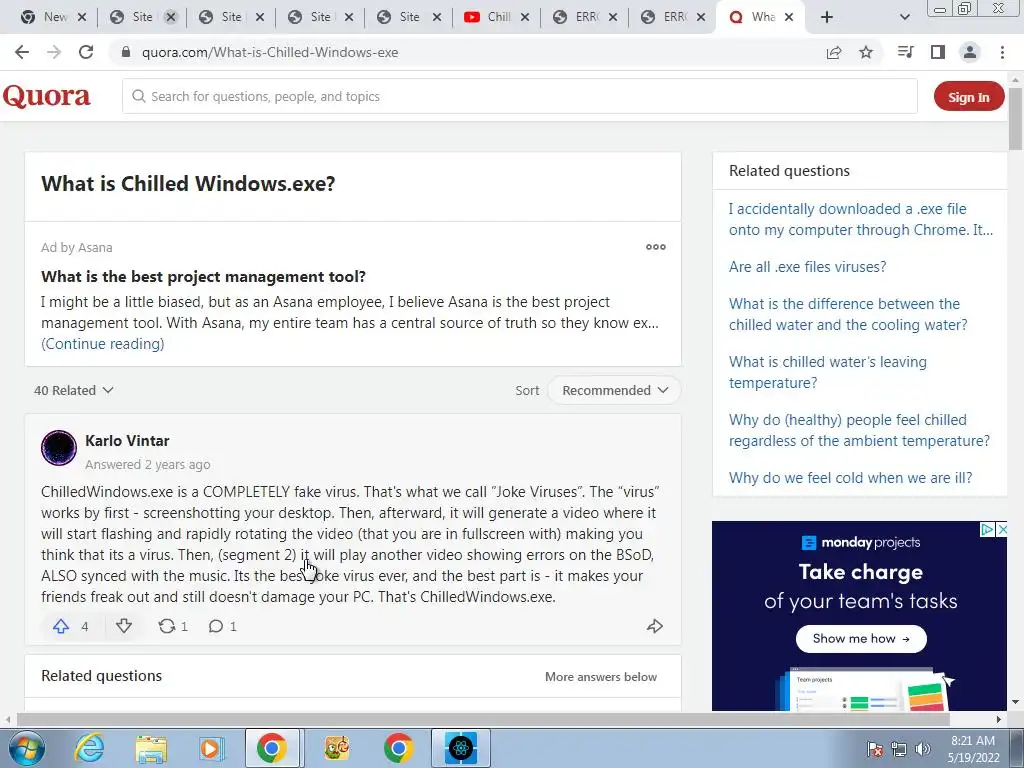Open the chilled water versus cooling water question

[x=848, y=314]
